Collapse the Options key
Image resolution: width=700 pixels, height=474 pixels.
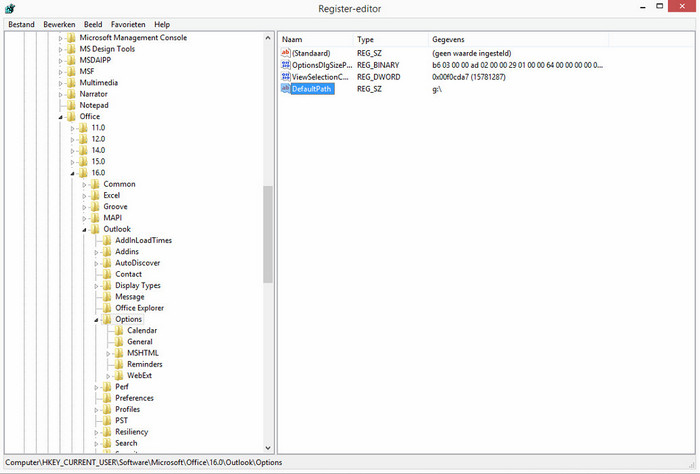(x=96, y=320)
